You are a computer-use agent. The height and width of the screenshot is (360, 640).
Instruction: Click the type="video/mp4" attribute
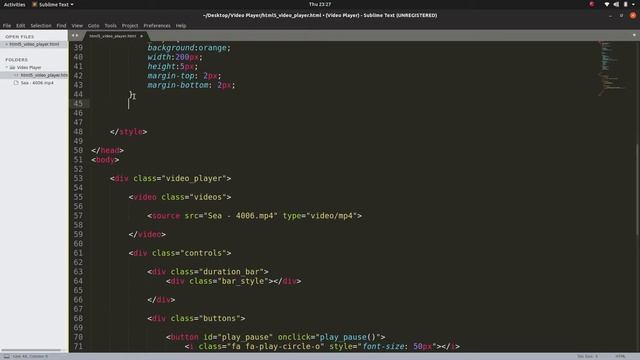320,216
